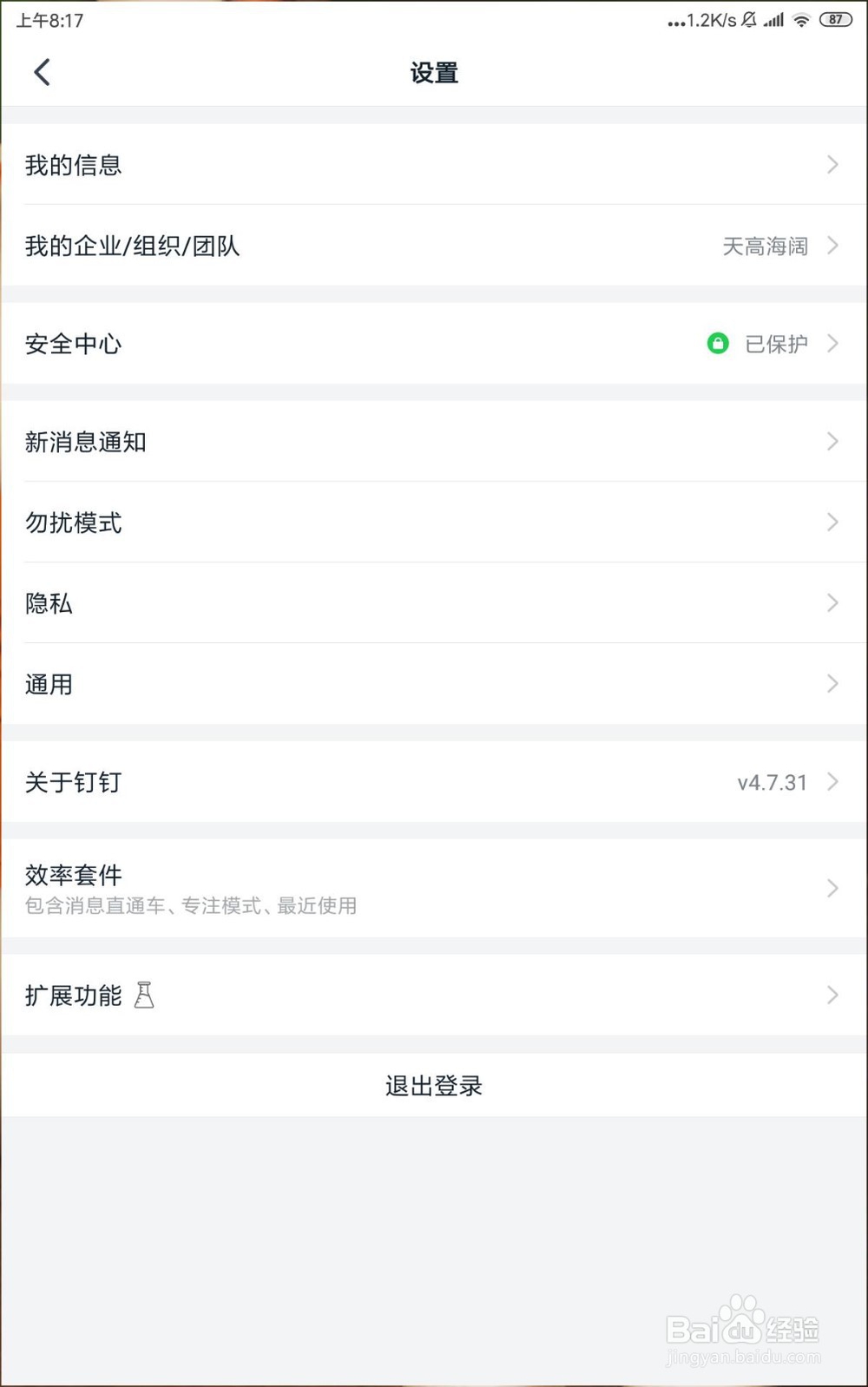Tap the cellular signal bars icon
The height and width of the screenshot is (1387, 868).
coord(773,20)
